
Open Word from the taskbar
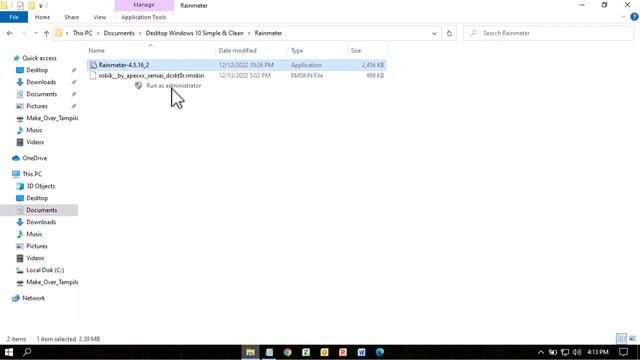(361, 352)
